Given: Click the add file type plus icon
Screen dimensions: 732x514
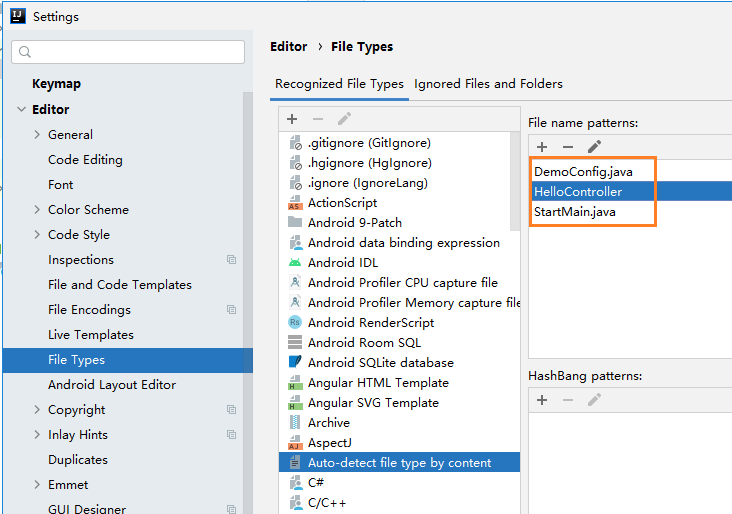Looking at the screenshot, I should (292, 119).
